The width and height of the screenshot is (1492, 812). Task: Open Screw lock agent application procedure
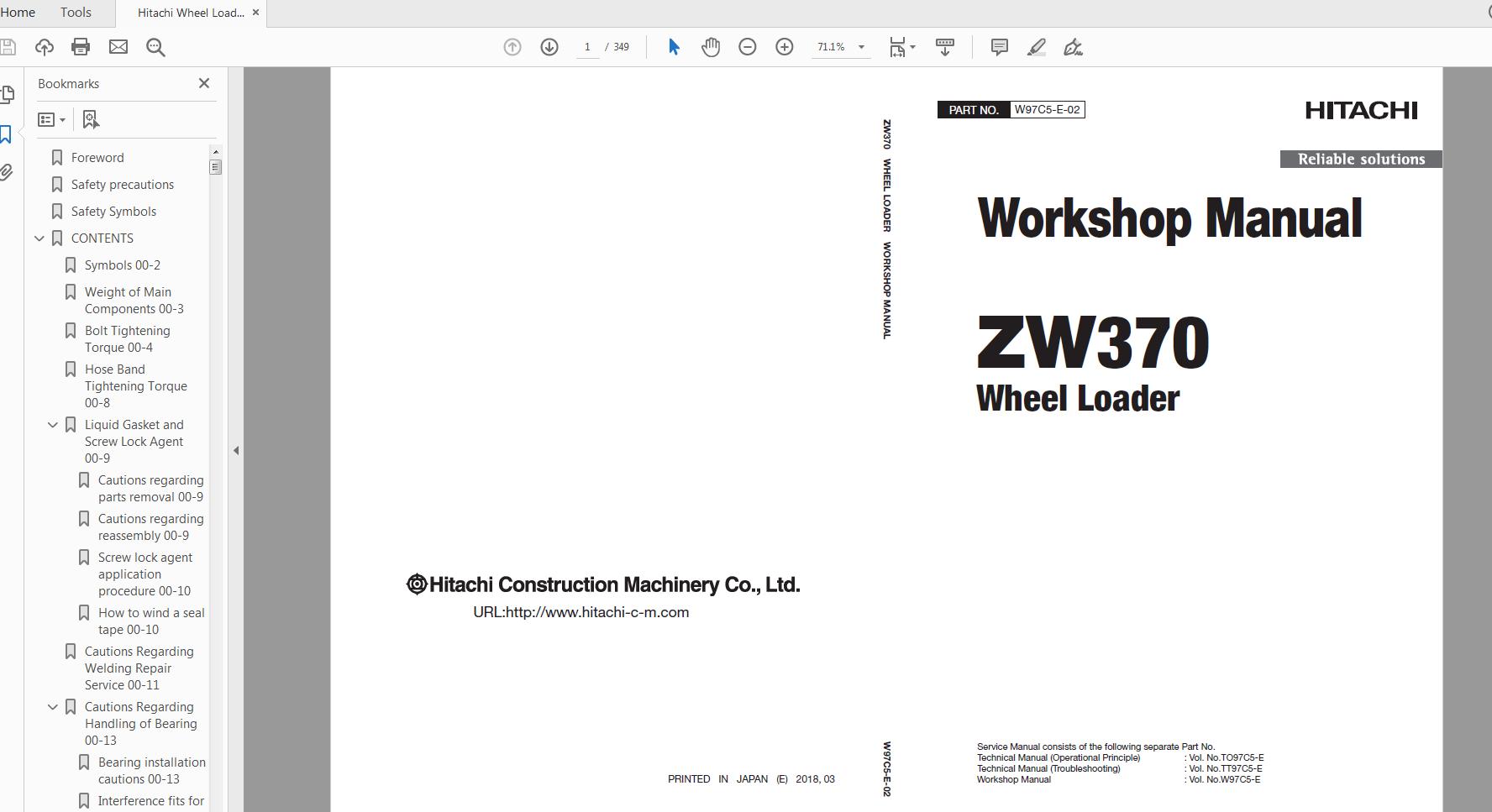point(145,574)
